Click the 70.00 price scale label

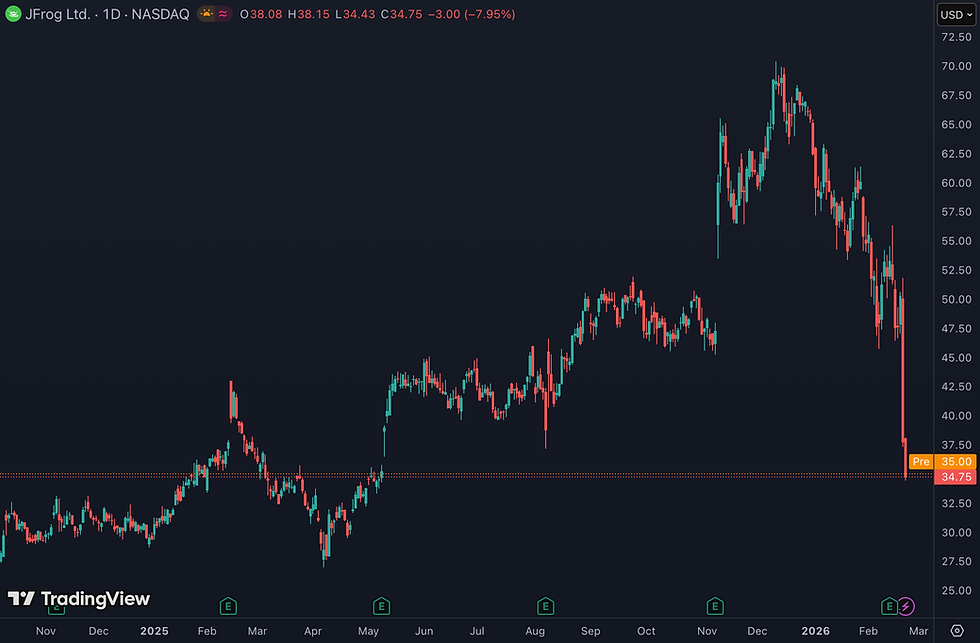(956, 66)
